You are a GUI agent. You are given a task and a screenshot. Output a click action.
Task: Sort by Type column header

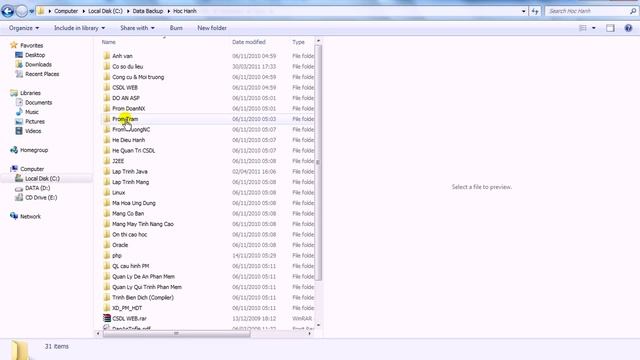[x=298, y=42]
